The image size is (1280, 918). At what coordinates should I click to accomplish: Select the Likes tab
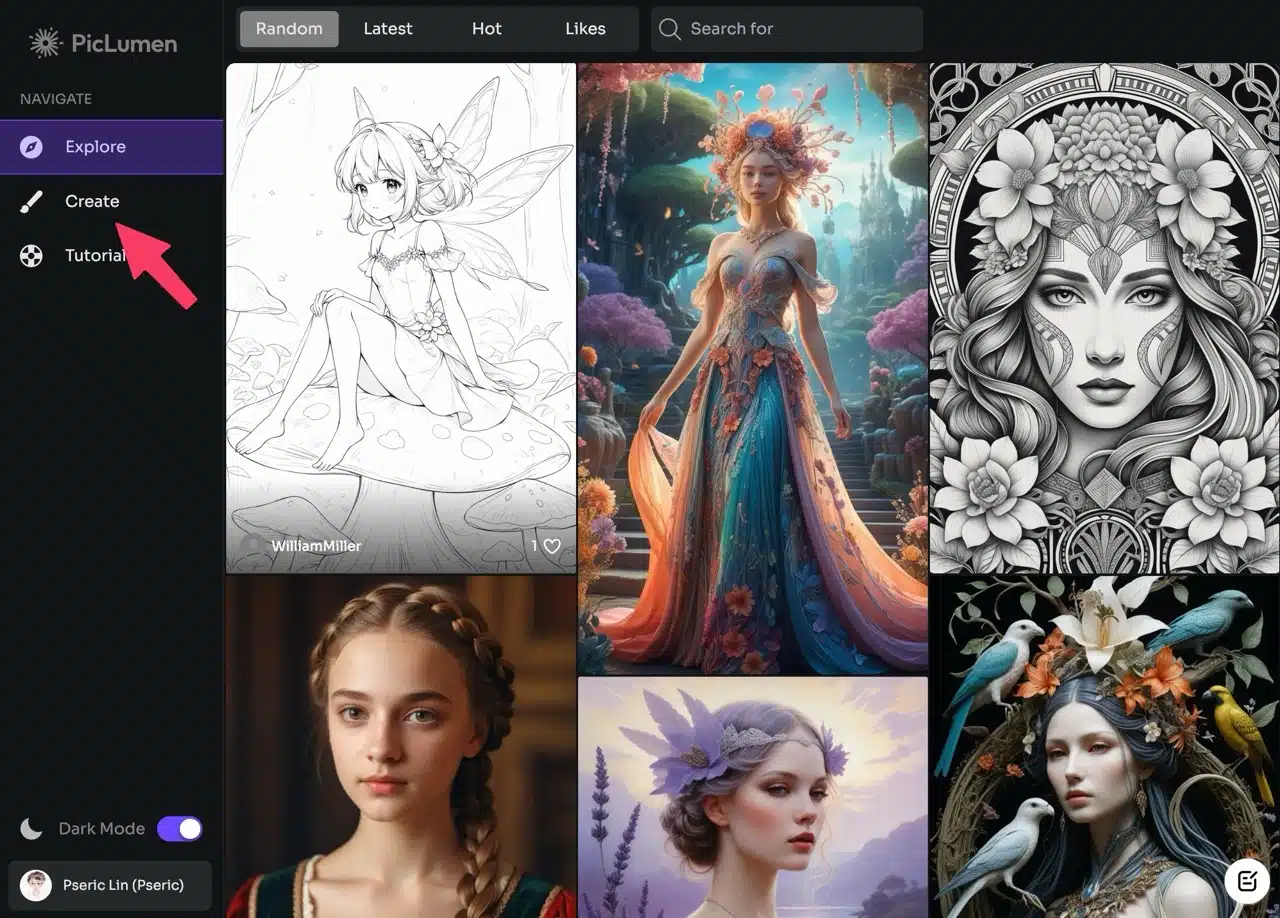tap(585, 29)
